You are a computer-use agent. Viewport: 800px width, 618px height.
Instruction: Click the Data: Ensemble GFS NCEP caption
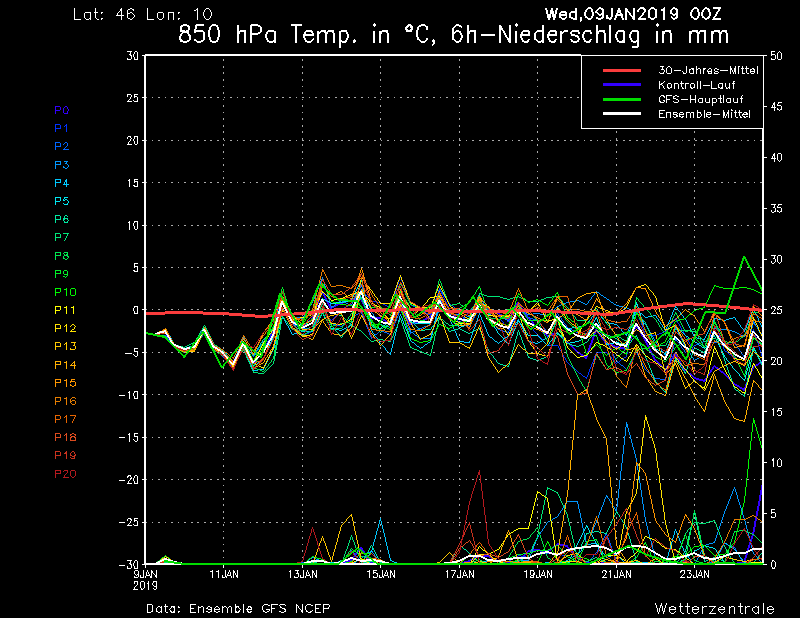pyautogui.click(x=238, y=608)
